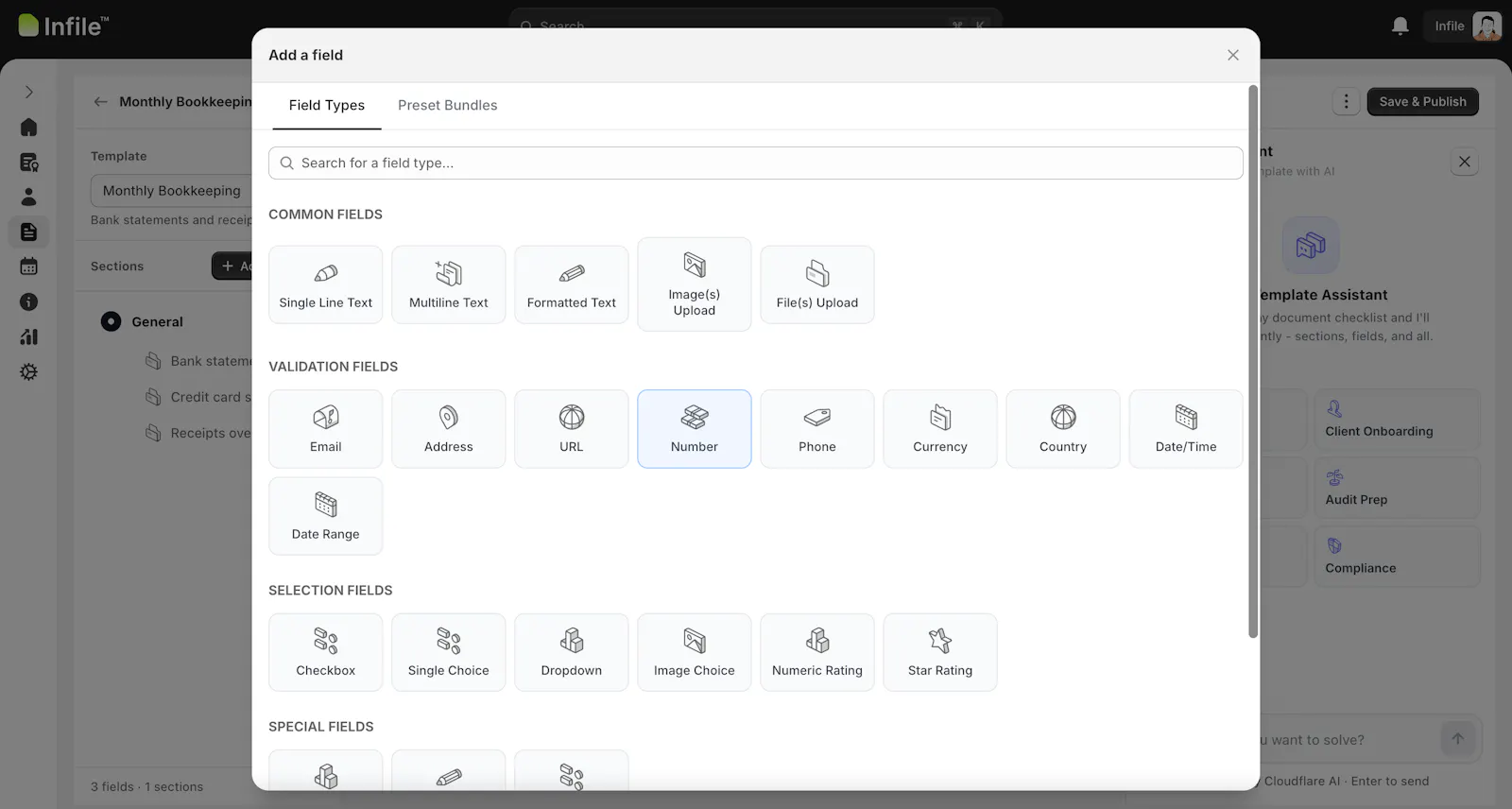Choose the Checkbox selection field
Screen dimensions: 1512x809
pyautogui.click(x=325, y=652)
